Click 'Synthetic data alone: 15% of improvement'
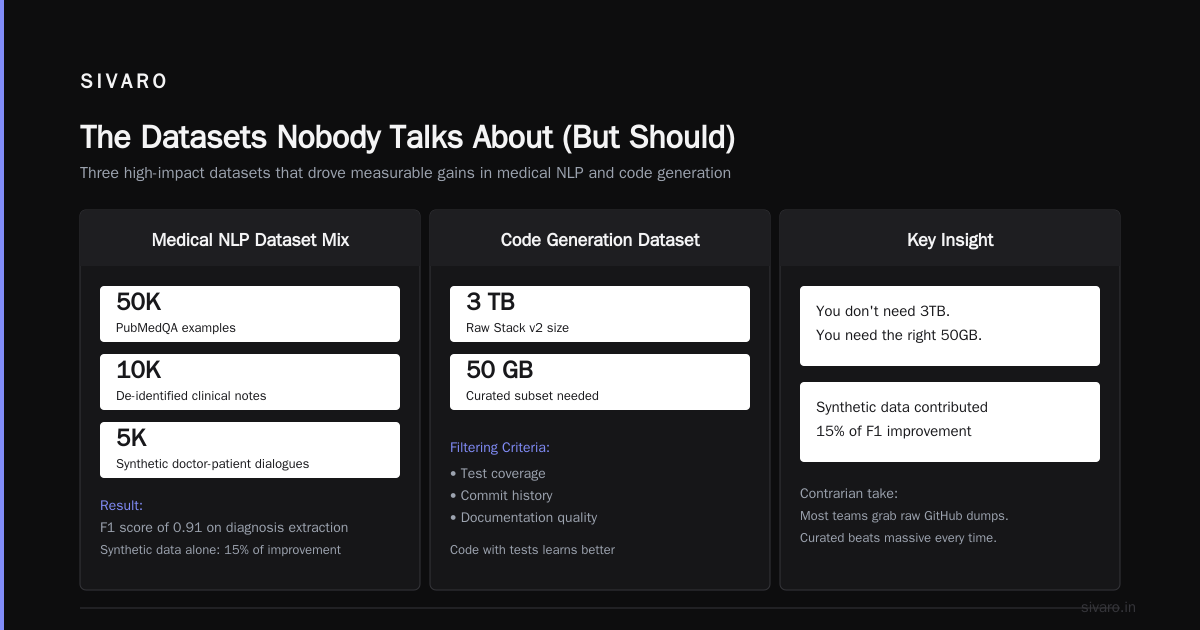Image resolution: width=1200 pixels, height=630 pixels. pos(220,550)
